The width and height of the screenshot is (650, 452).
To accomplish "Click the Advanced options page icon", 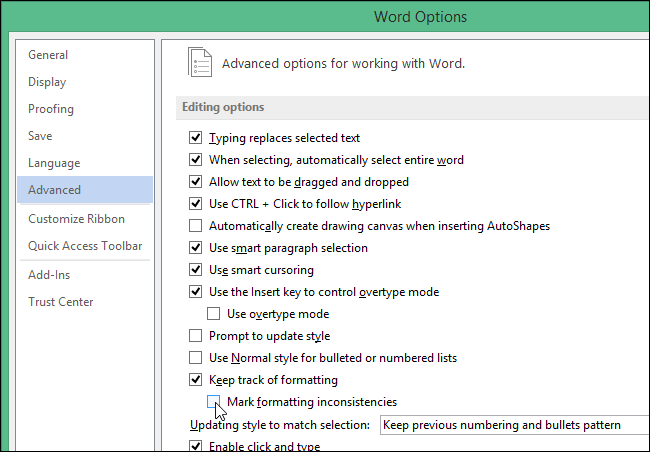I will coord(200,63).
